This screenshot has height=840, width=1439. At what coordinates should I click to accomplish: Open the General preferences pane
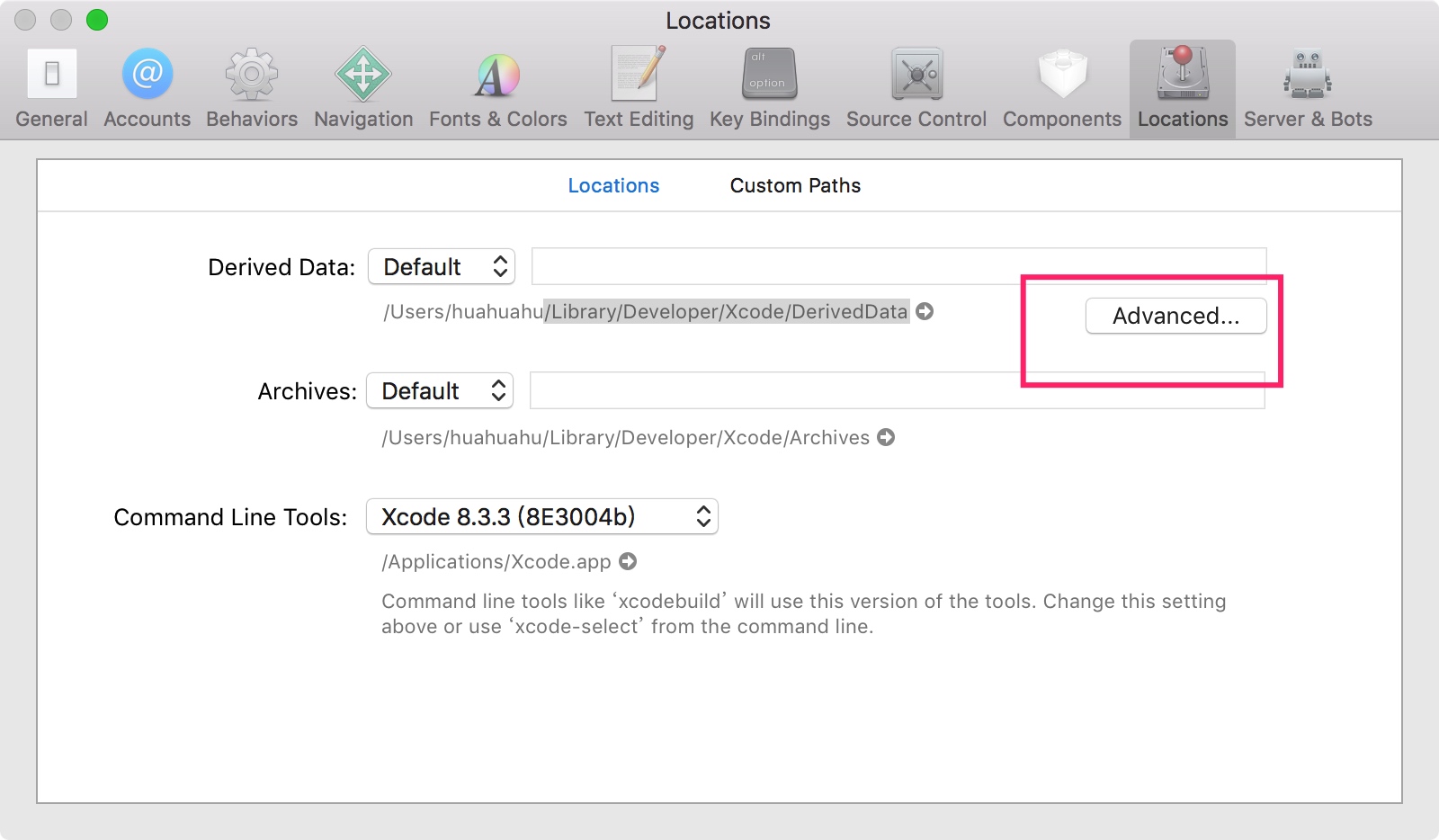[x=51, y=88]
